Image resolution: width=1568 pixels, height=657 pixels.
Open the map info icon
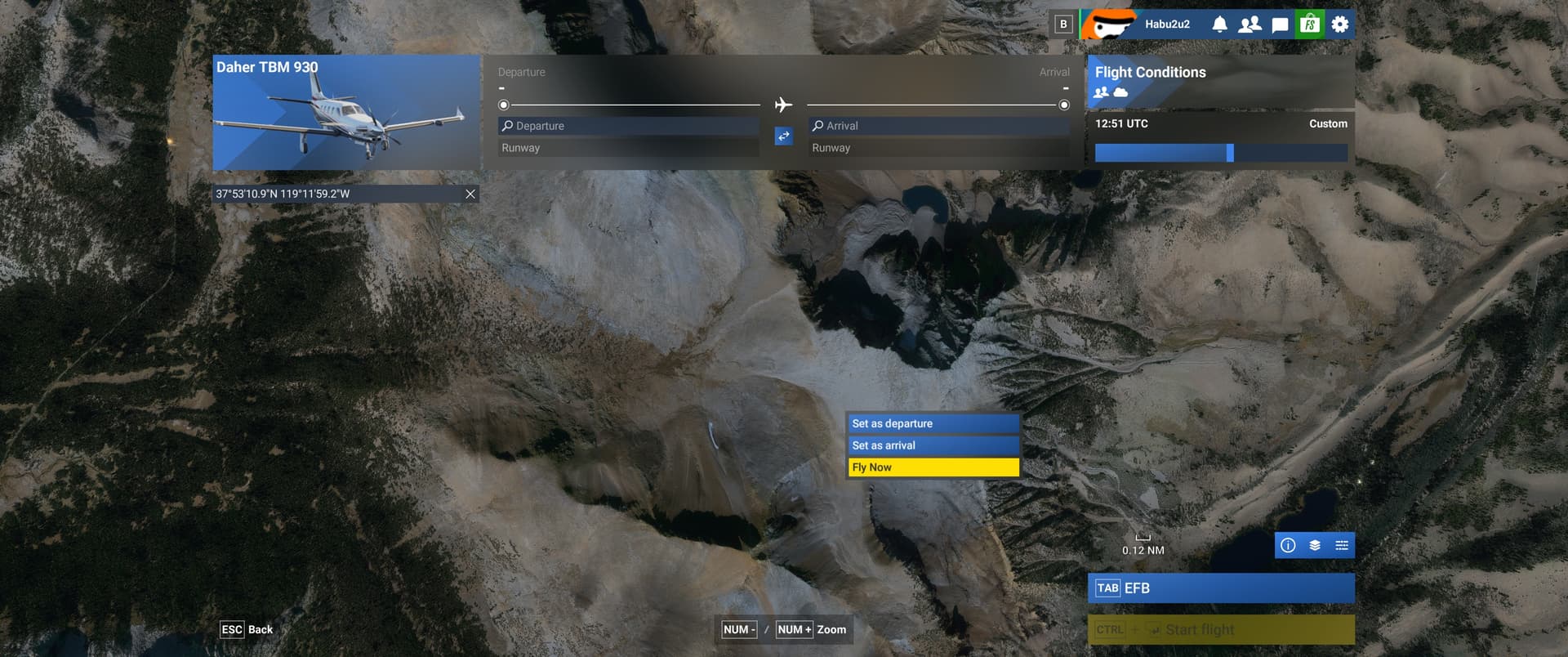[x=1288, y=545]
